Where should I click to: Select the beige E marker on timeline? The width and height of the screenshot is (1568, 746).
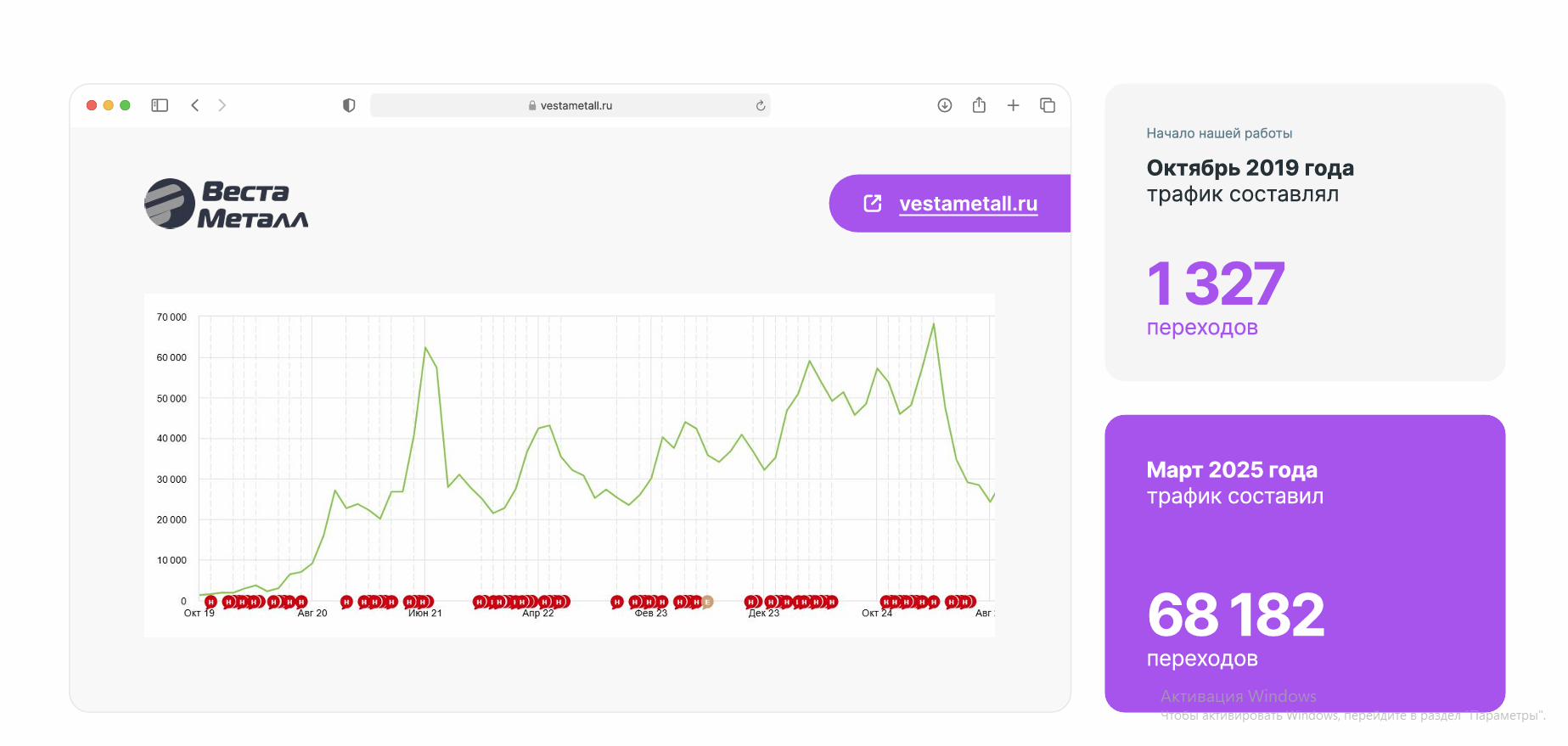click(x=707, y=602)
